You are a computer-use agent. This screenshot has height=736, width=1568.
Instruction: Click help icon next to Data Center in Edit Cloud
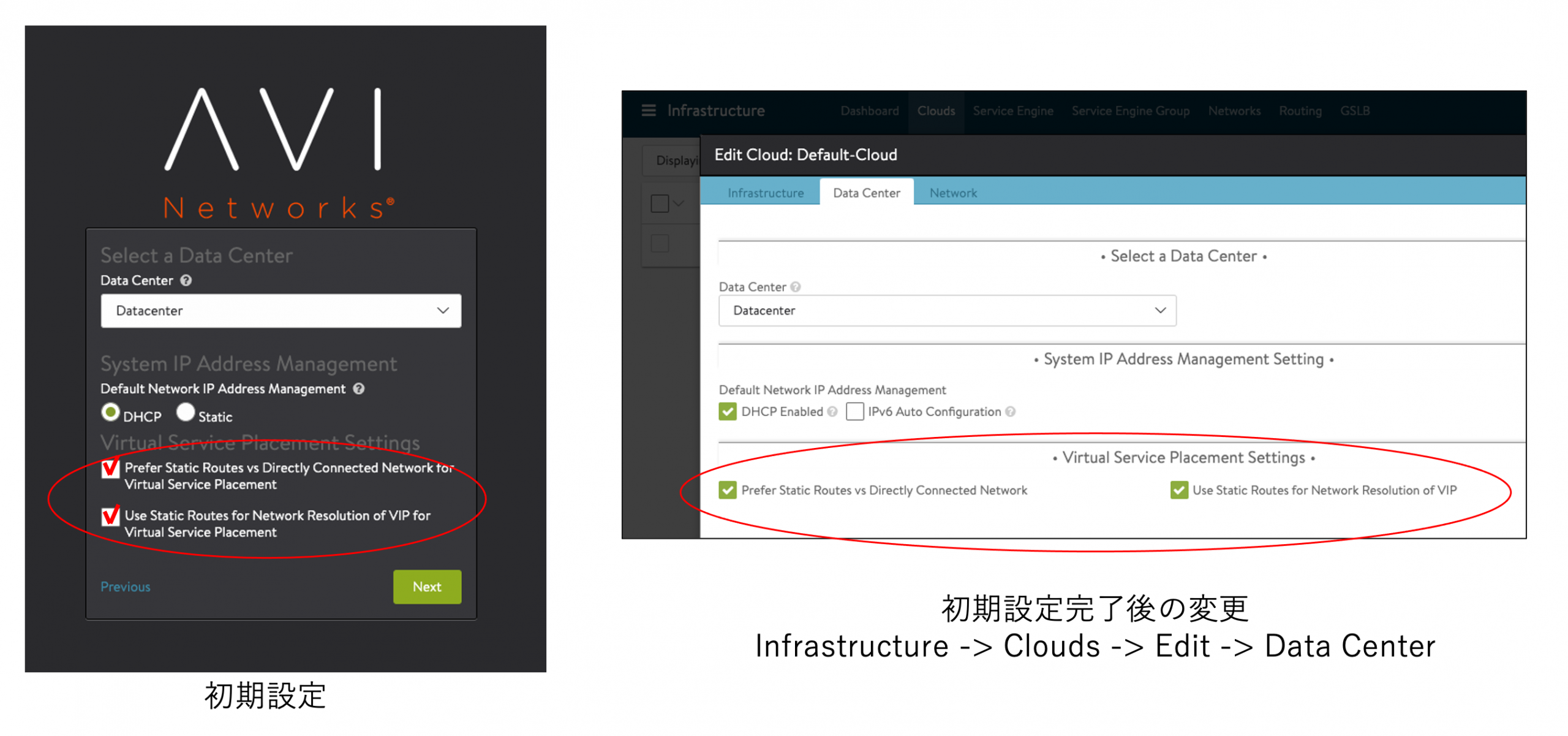[x=795, y=287]
